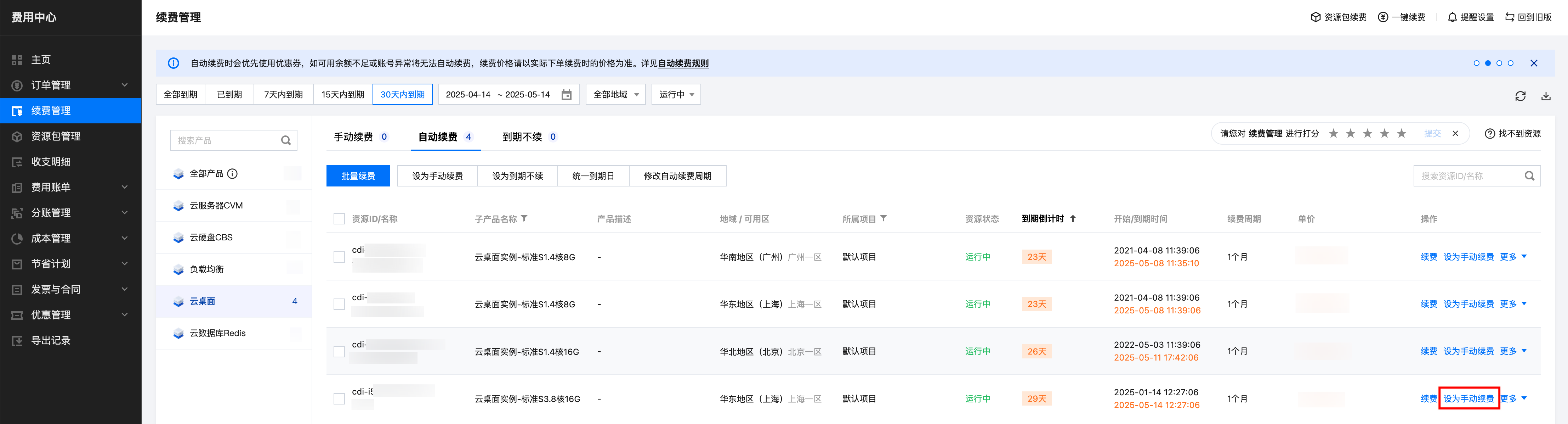Open the 全部地域 region dropdown
Viewport: 1568px width, 424px height.
[616, 94]
